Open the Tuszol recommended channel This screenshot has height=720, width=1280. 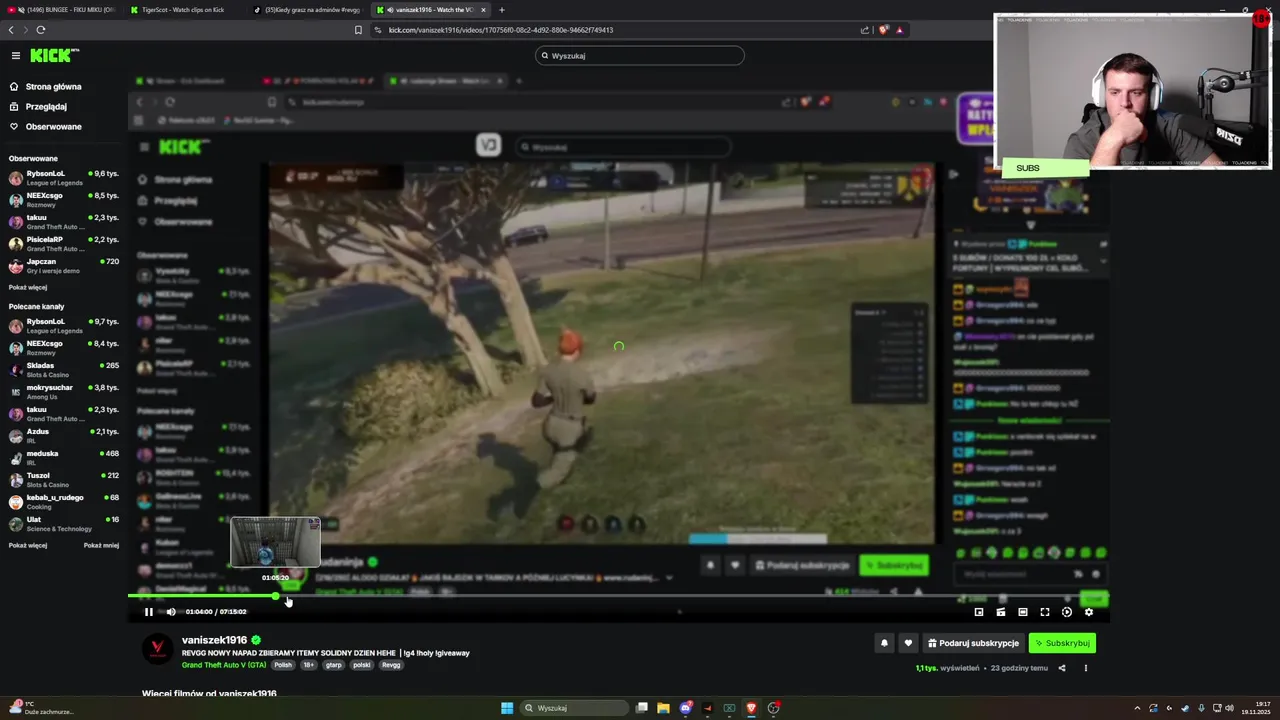(64, 479)
